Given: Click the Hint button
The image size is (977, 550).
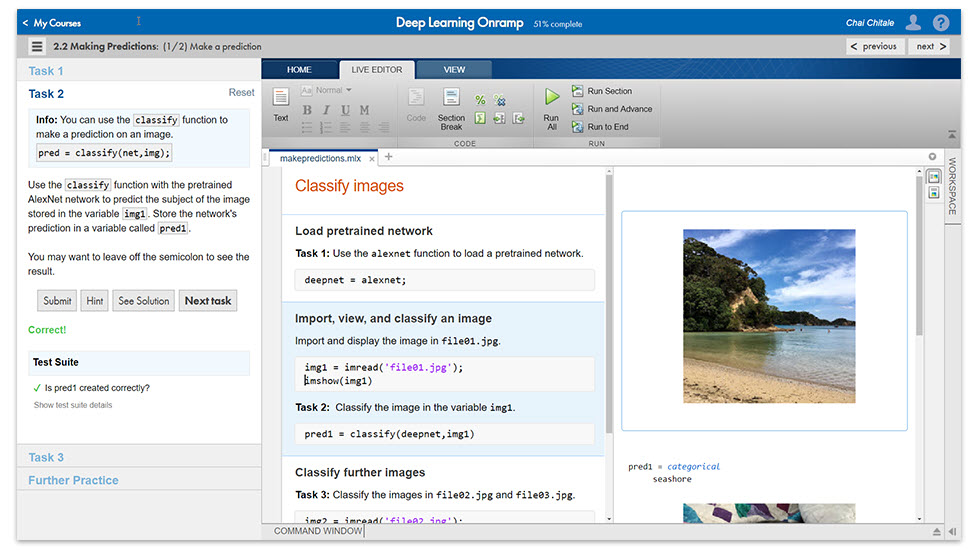Looking at the screenshot, I should point(95,301).
